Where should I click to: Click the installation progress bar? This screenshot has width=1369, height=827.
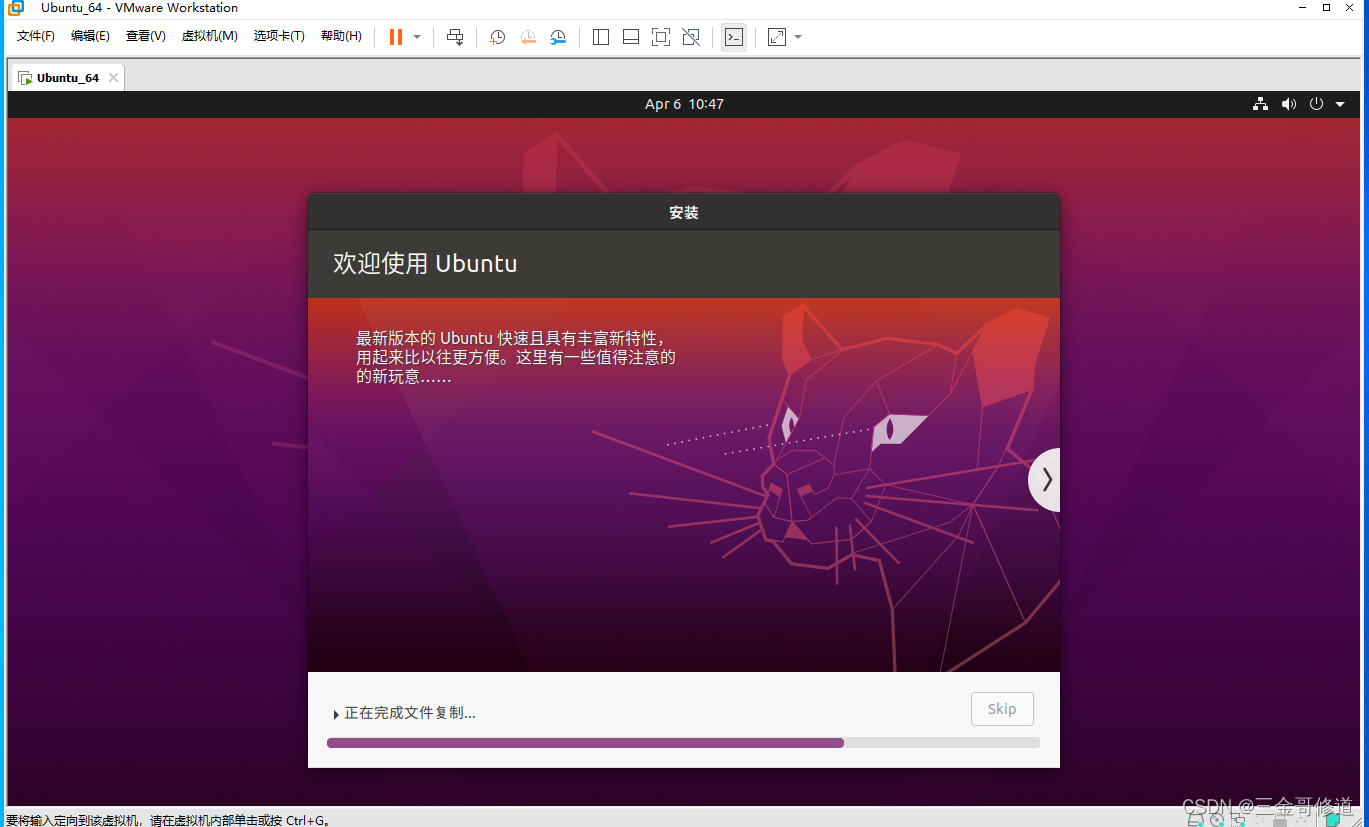[683, 743]
